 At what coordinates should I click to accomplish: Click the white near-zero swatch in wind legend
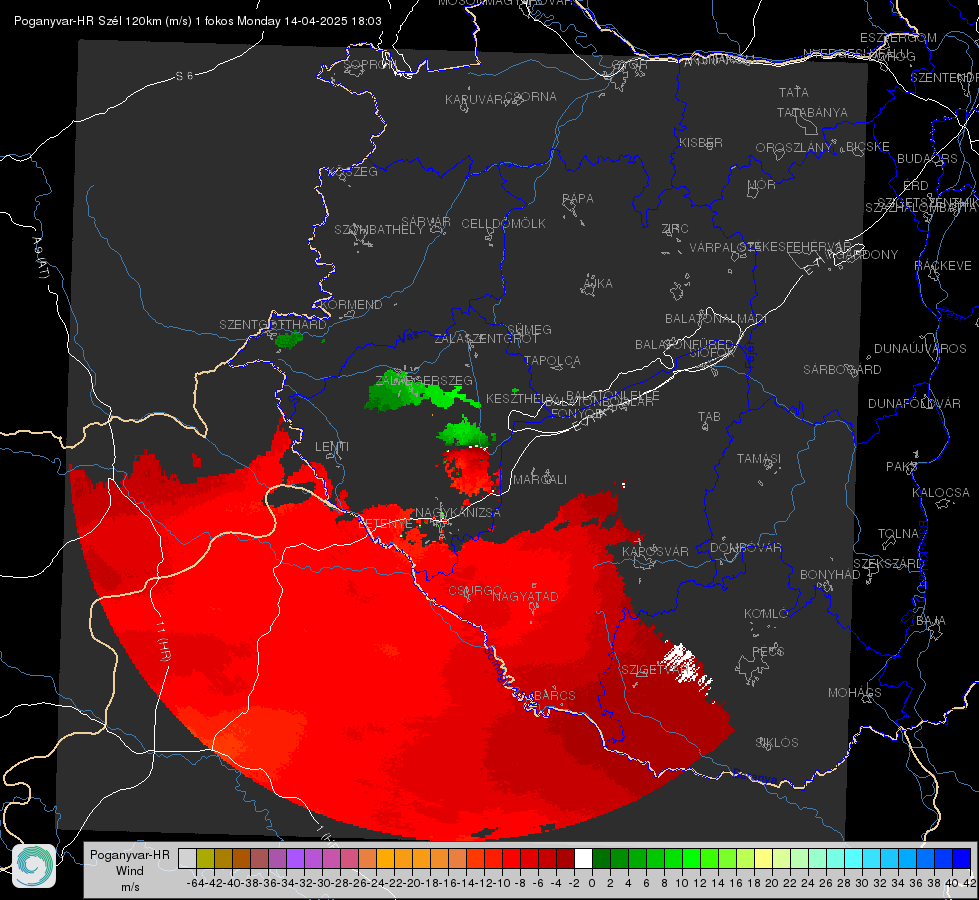(x=583, y=859)
